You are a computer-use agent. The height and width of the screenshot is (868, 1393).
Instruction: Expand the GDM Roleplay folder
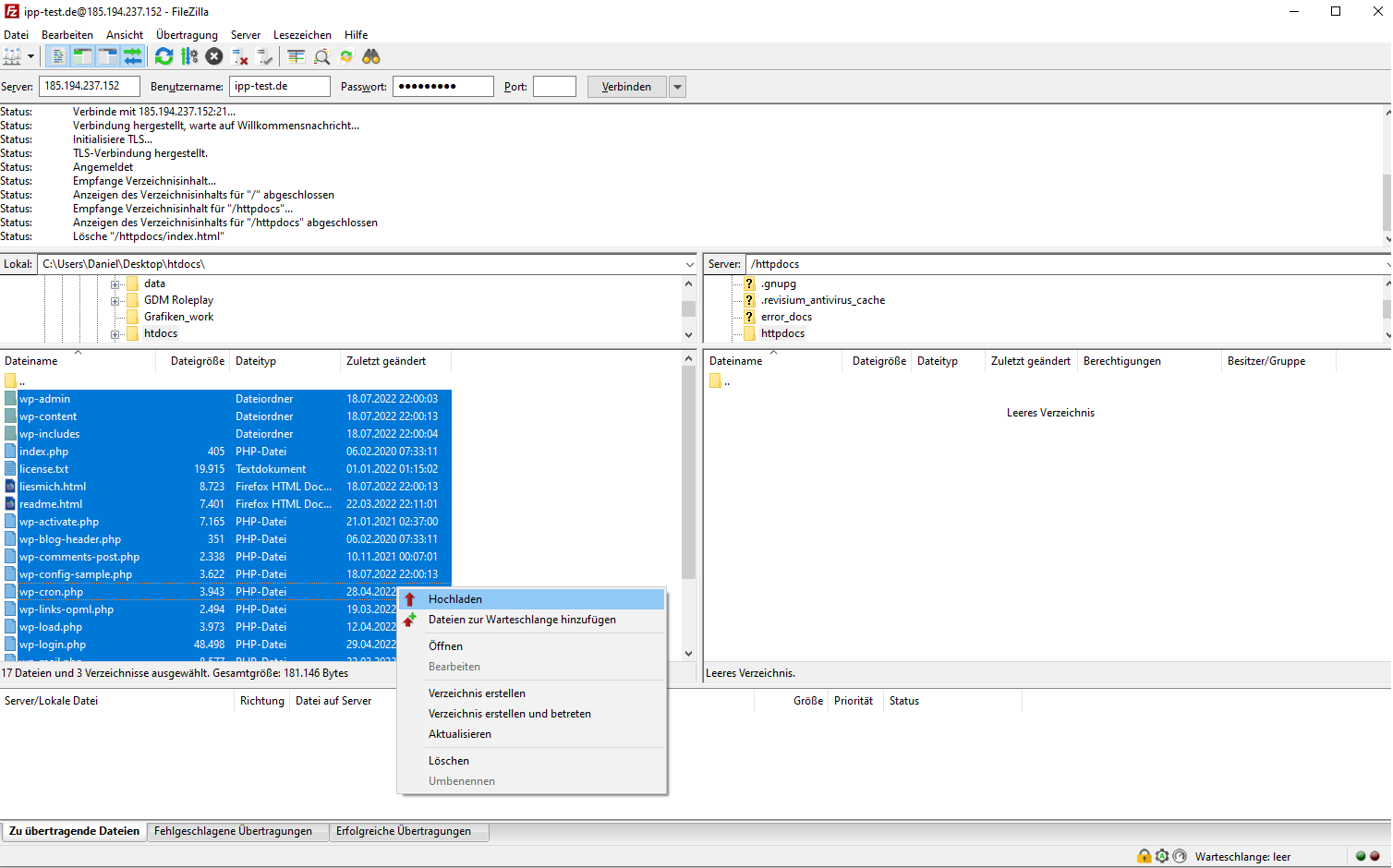click(115, 301)
